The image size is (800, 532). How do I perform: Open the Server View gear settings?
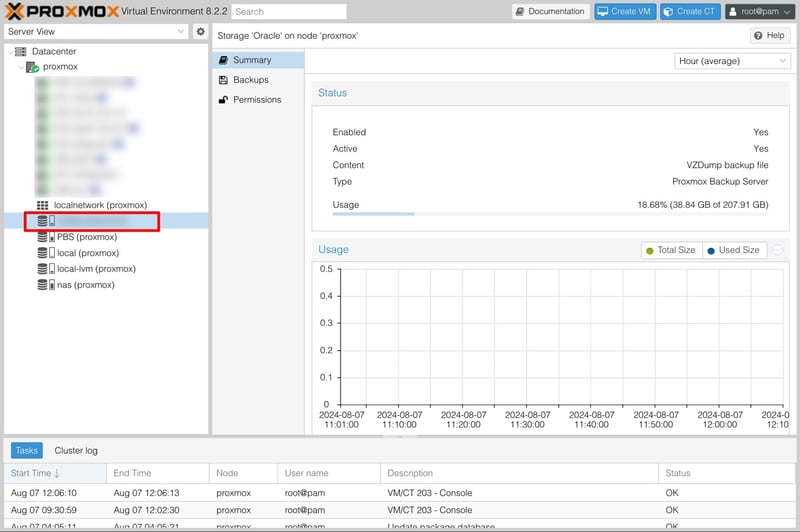(200, 32)
